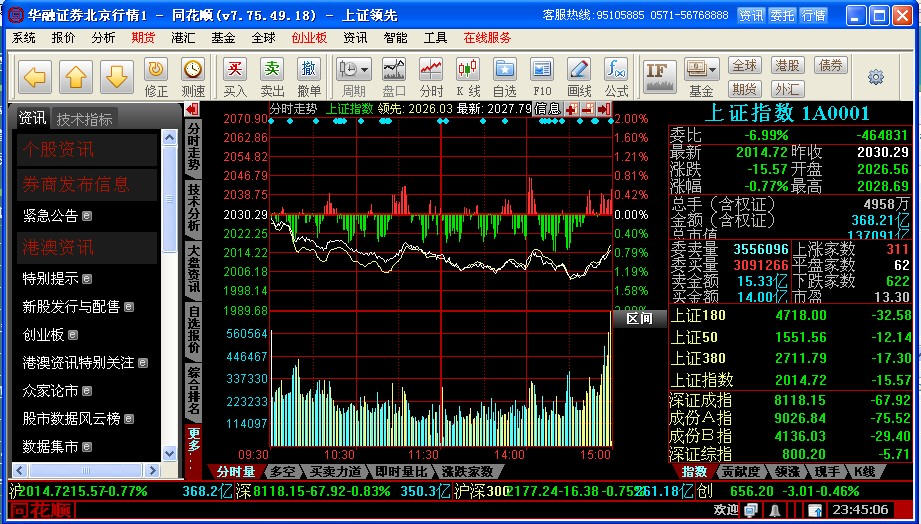
Task: Click the red plus chart zoom icon
Action: [572, 109]
